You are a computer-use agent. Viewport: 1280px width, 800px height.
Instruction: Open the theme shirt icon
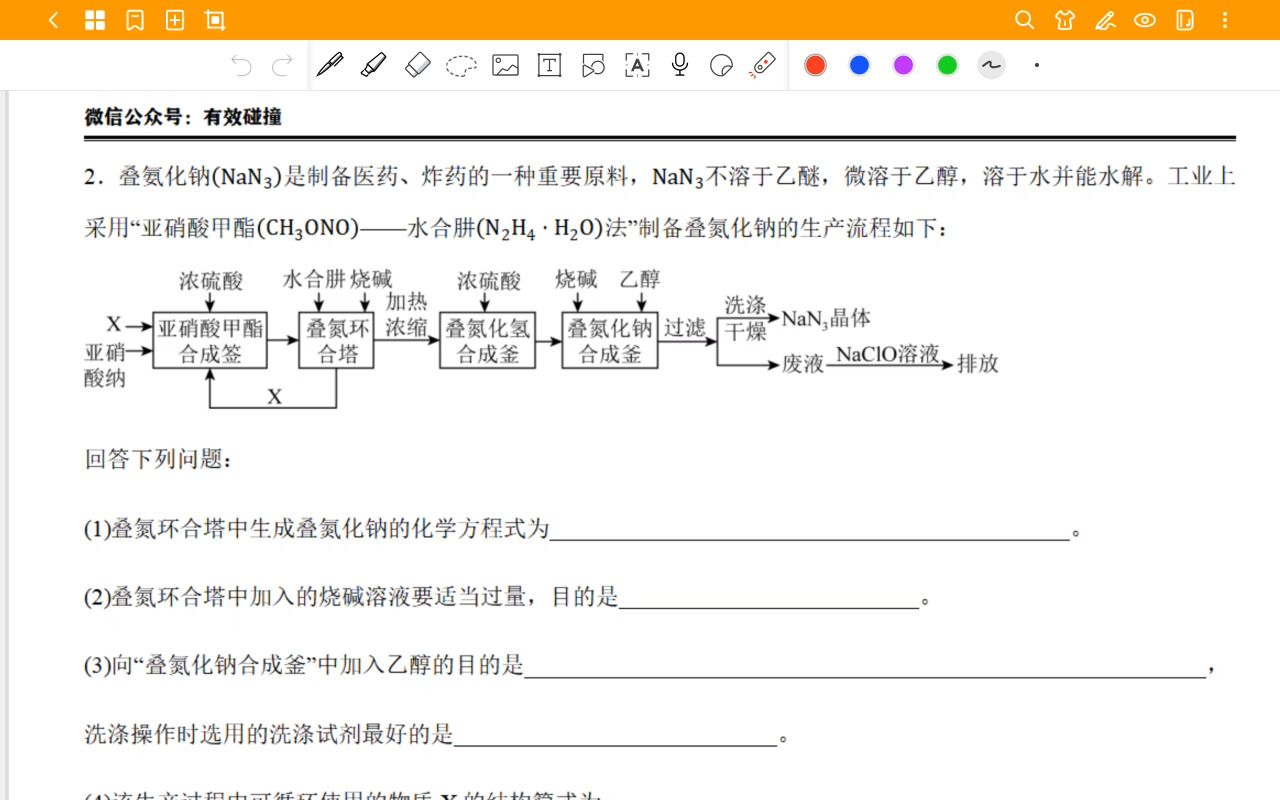(1065, 20)
